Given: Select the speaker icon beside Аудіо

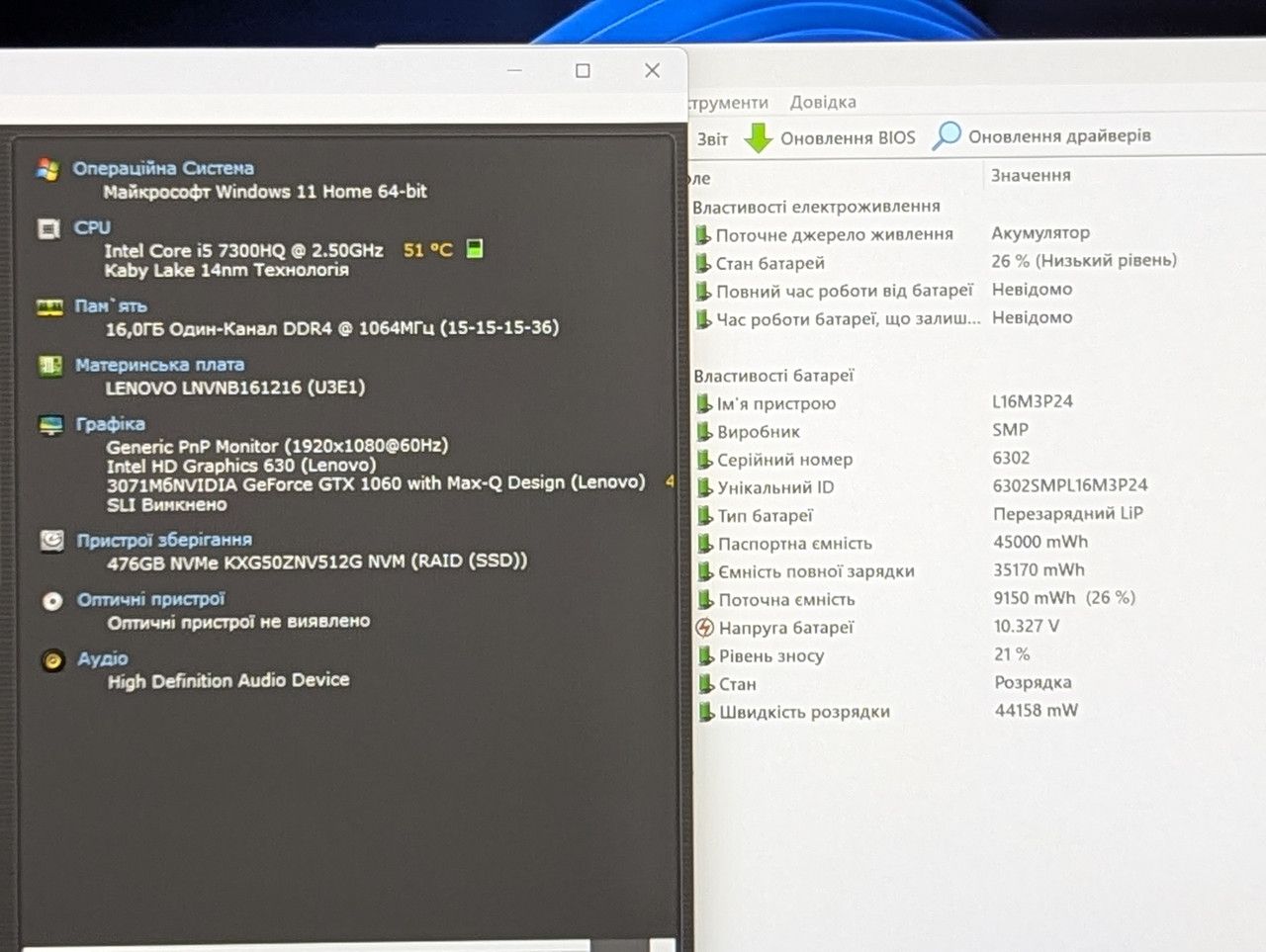Looking at the screenshot, I should pos(53,660).
